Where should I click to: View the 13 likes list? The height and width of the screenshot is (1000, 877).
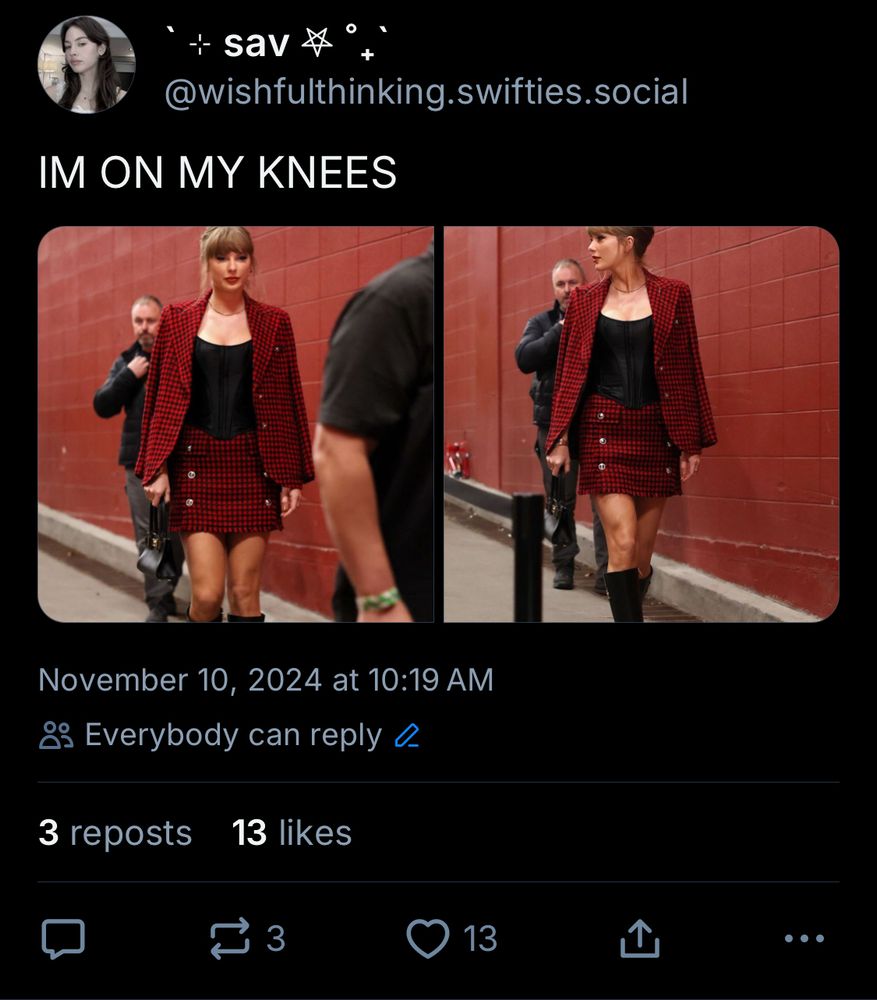coord(291,833)
